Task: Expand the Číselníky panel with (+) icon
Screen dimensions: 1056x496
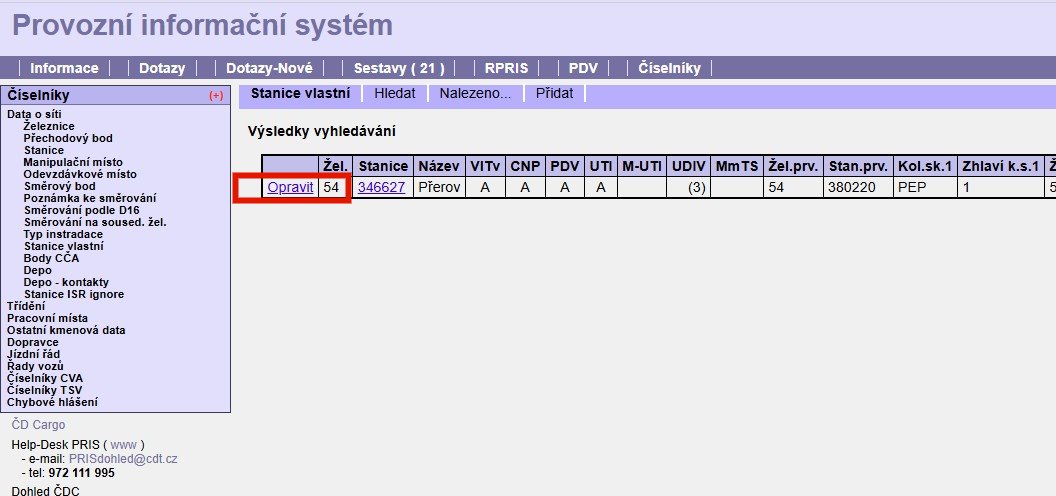Action: coord(215,96)
